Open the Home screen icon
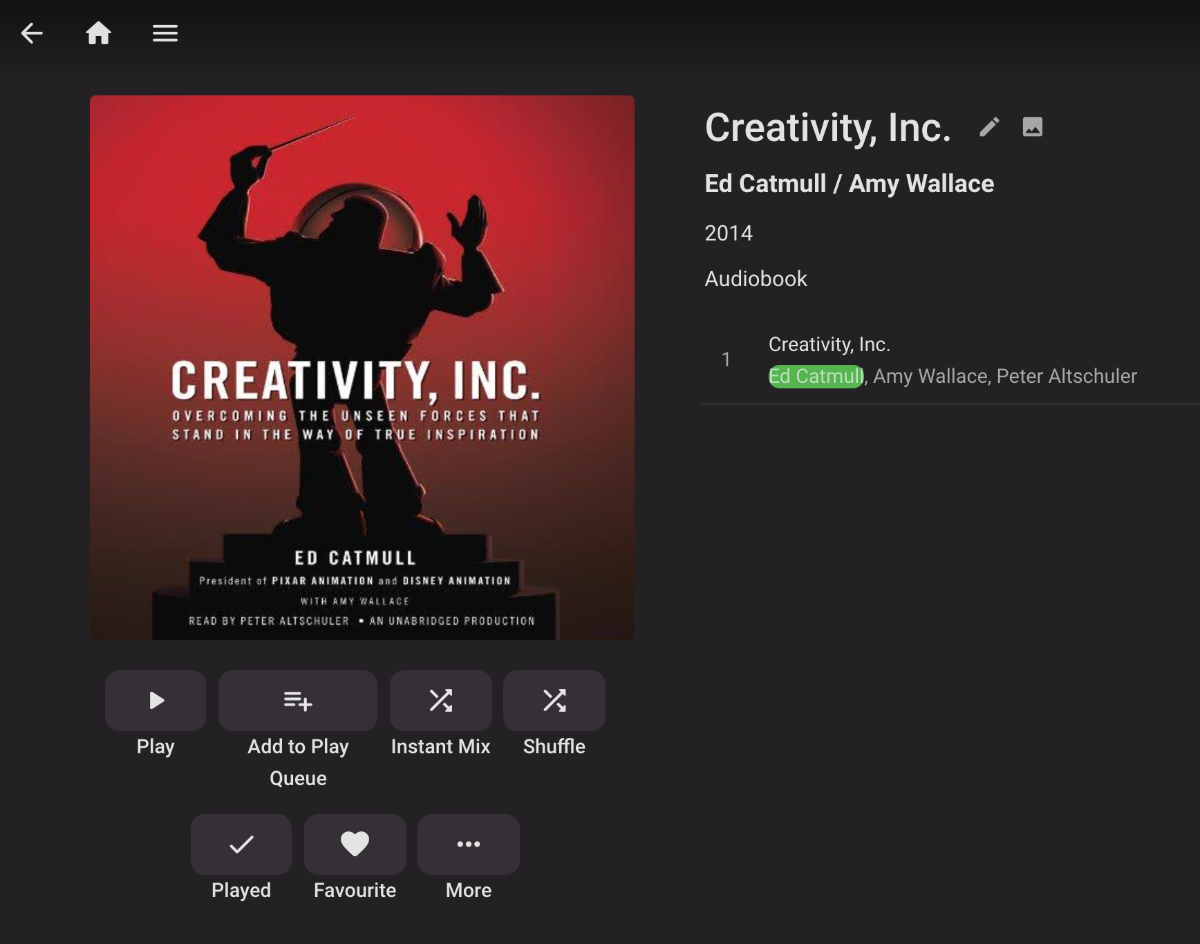The height and width of the screenshot is (944, 1200). coord(98,33)
